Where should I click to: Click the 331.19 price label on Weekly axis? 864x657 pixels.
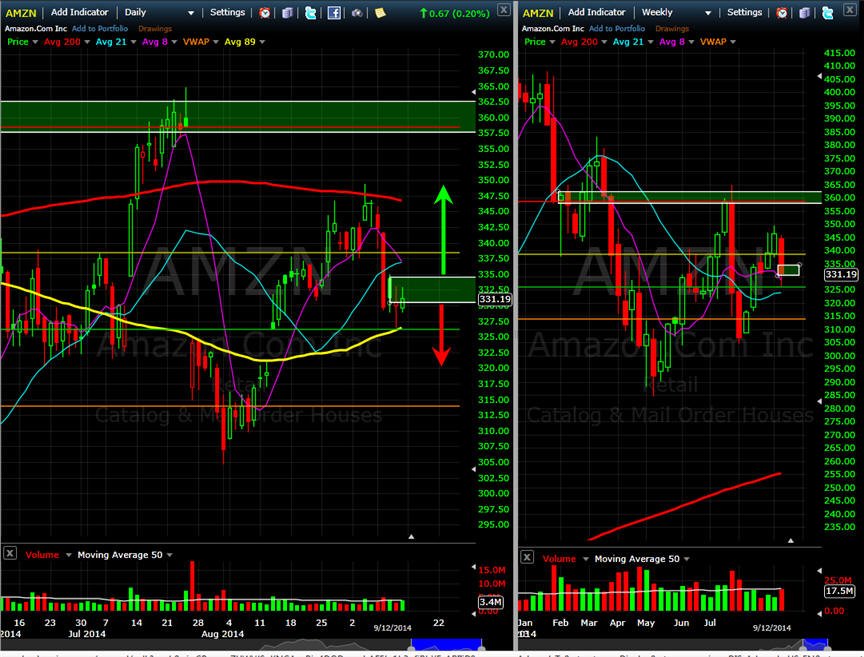tap(841, 274)
